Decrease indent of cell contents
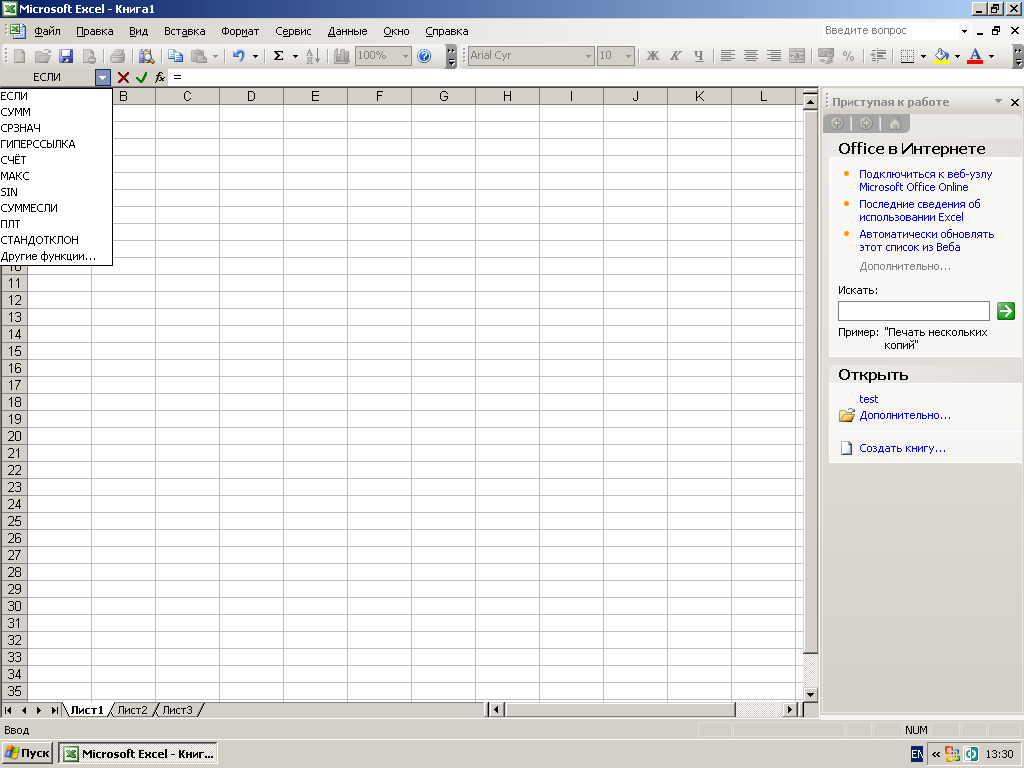 [x=878, y=56]
